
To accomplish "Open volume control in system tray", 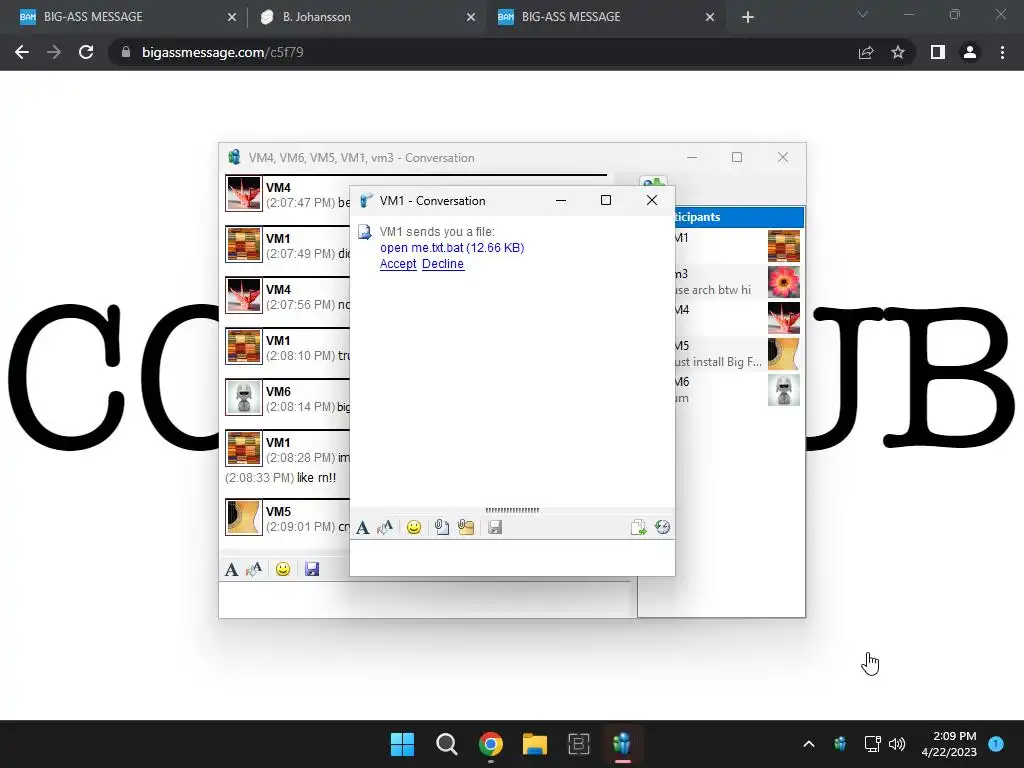I will (x=897, y=744).
